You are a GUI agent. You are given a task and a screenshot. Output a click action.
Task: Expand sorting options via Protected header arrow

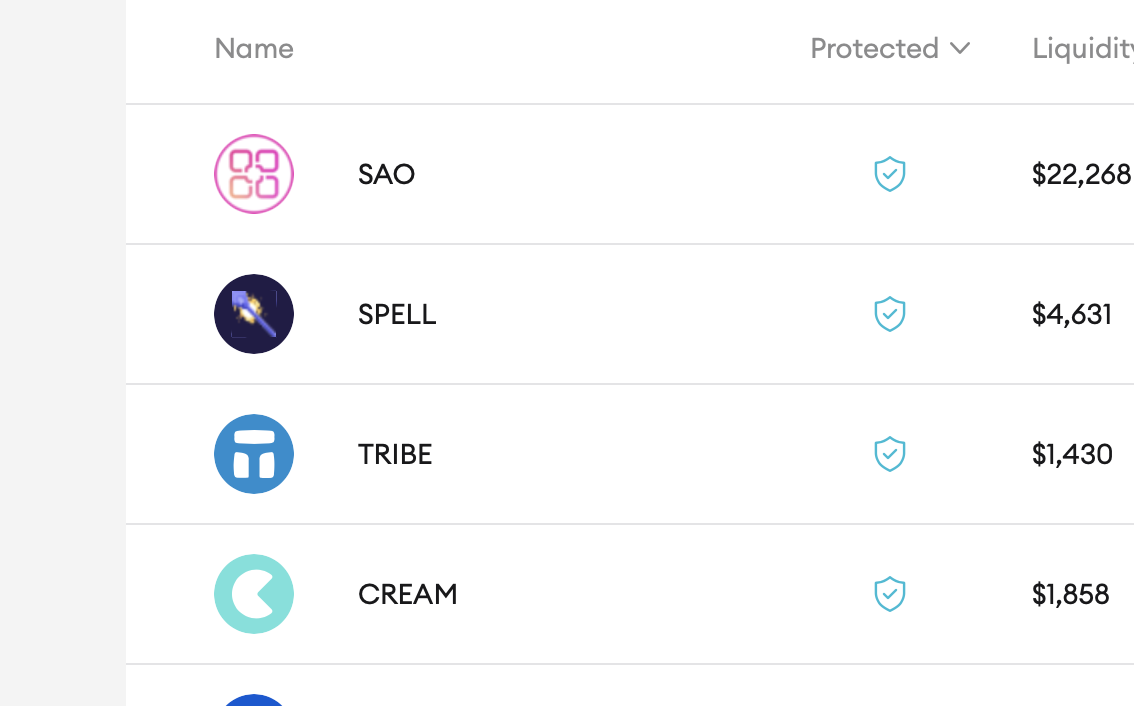click(961, 48)
